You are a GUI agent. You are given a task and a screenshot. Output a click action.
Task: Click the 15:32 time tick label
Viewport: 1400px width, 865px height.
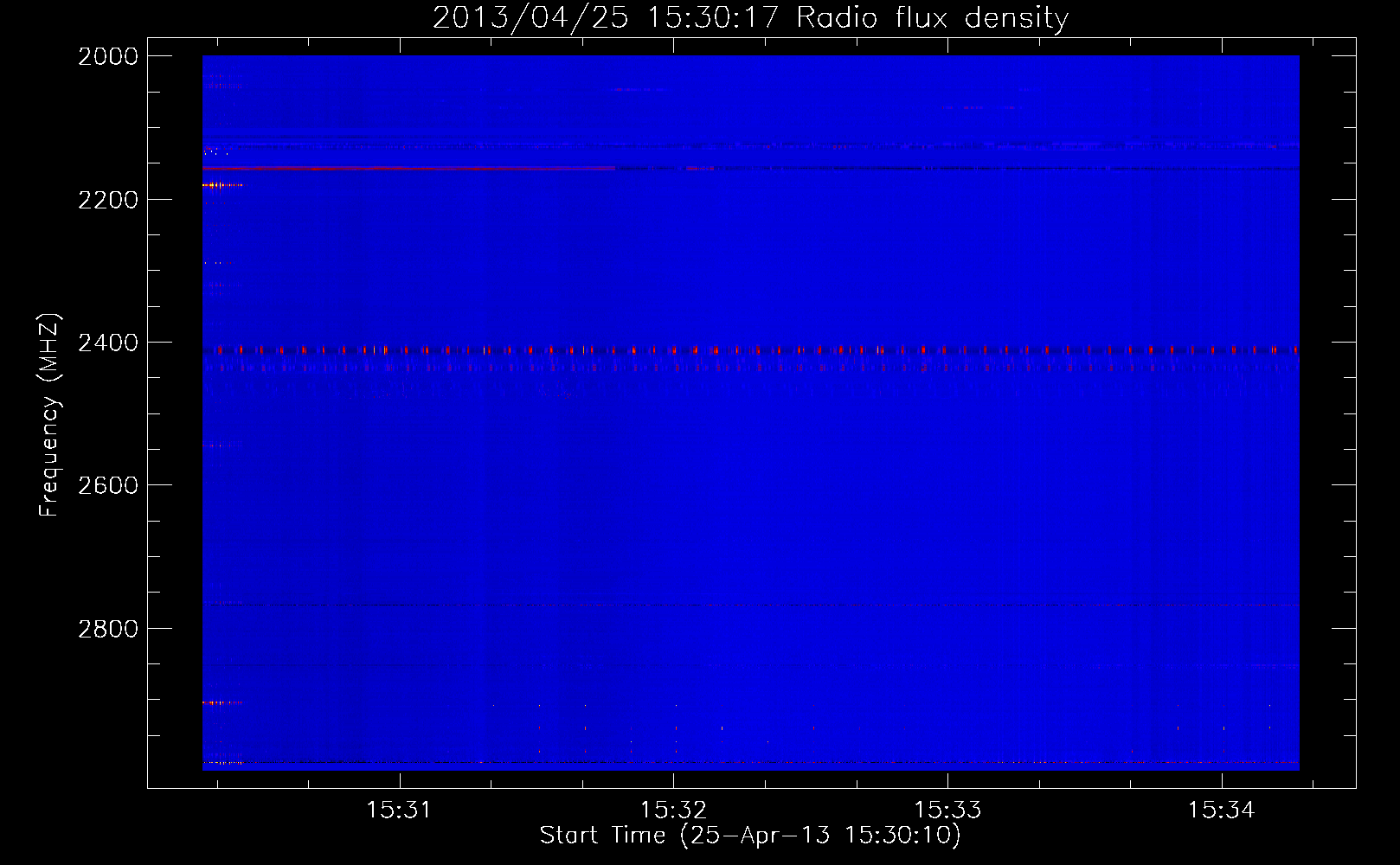(673, 811)
